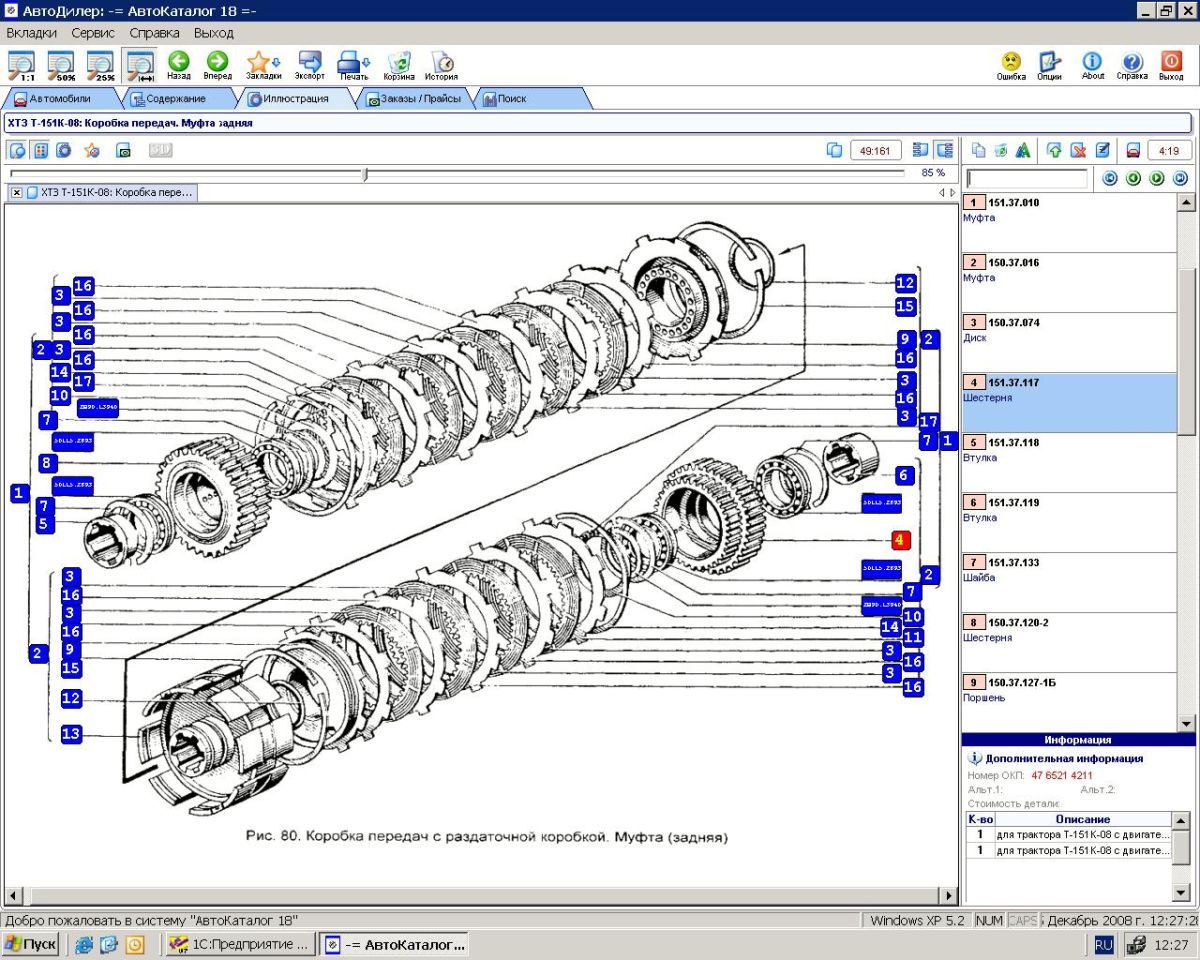This screenshot has width=1200, height=960.
Task: Jump to last part with navigation button
Action: point(1180,179)
